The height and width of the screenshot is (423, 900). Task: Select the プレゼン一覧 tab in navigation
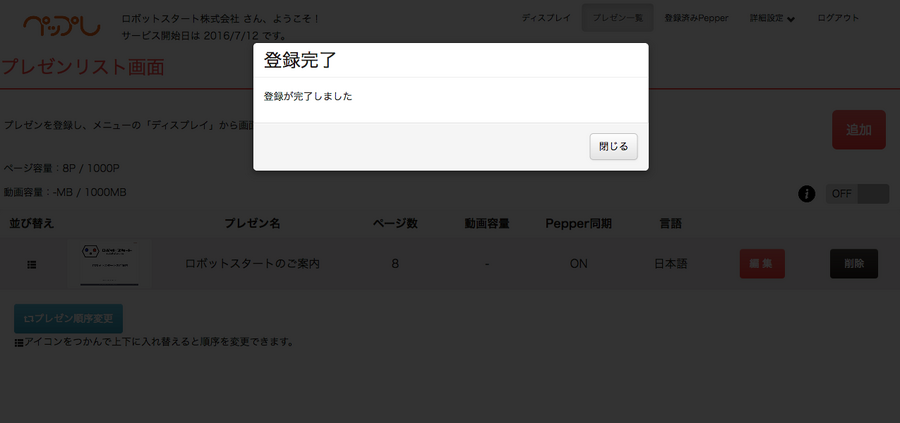pos(617,18)
